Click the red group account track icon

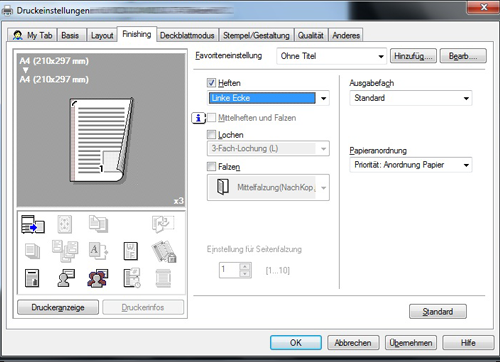98,278
